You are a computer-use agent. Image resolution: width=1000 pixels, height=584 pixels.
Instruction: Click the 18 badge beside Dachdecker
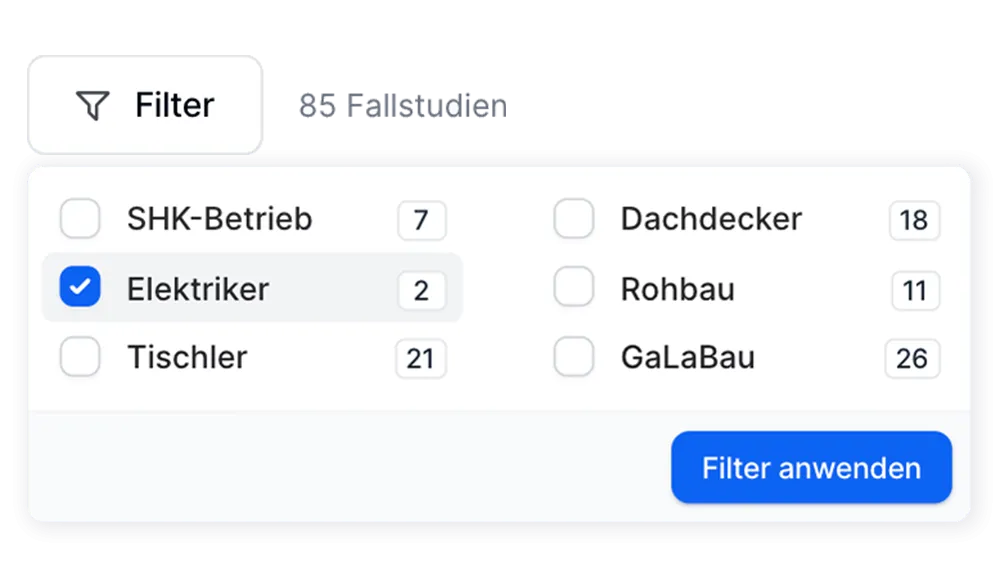point(914,220)
